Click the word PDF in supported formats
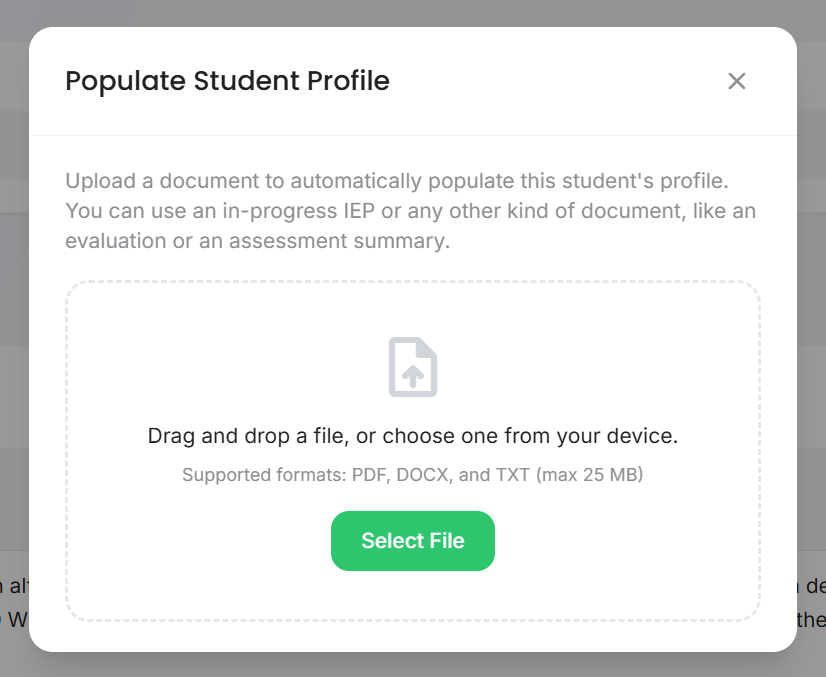Viewport: 826px width, 677px height. click(x=368, y=475)
